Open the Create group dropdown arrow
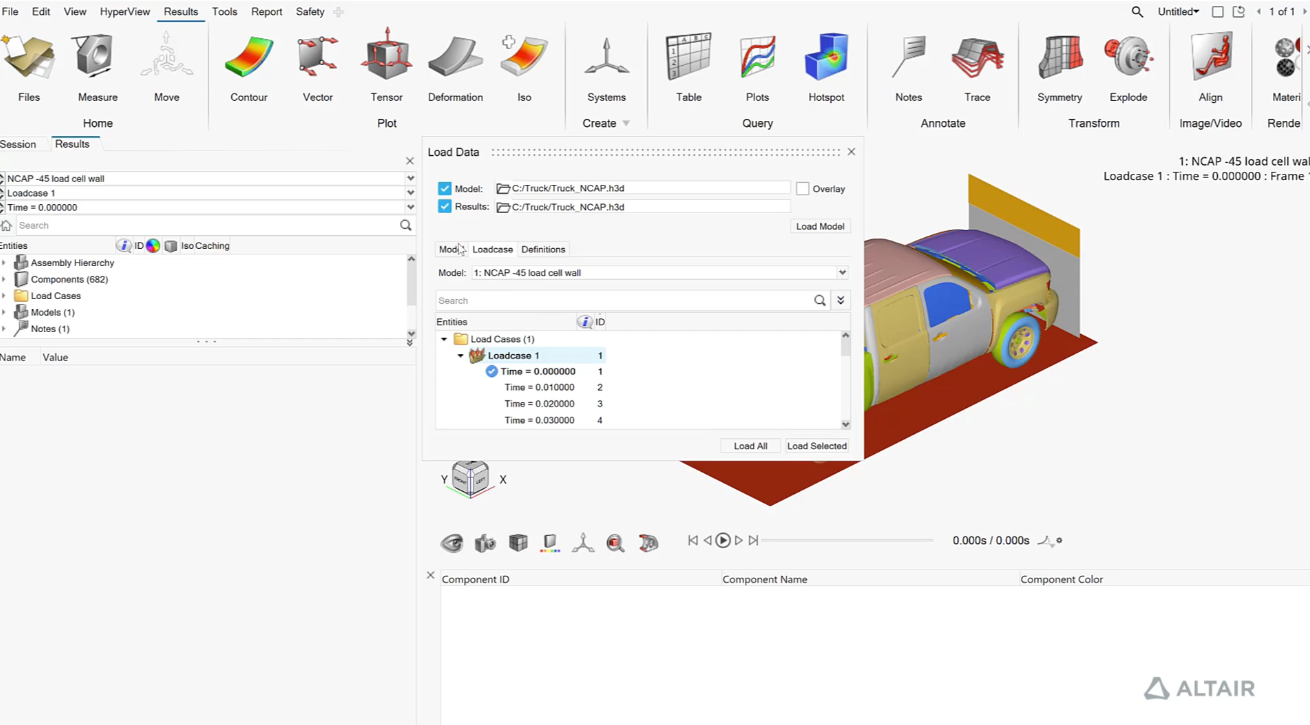The height and width of the screenshot is (725, 1310). 626,124
